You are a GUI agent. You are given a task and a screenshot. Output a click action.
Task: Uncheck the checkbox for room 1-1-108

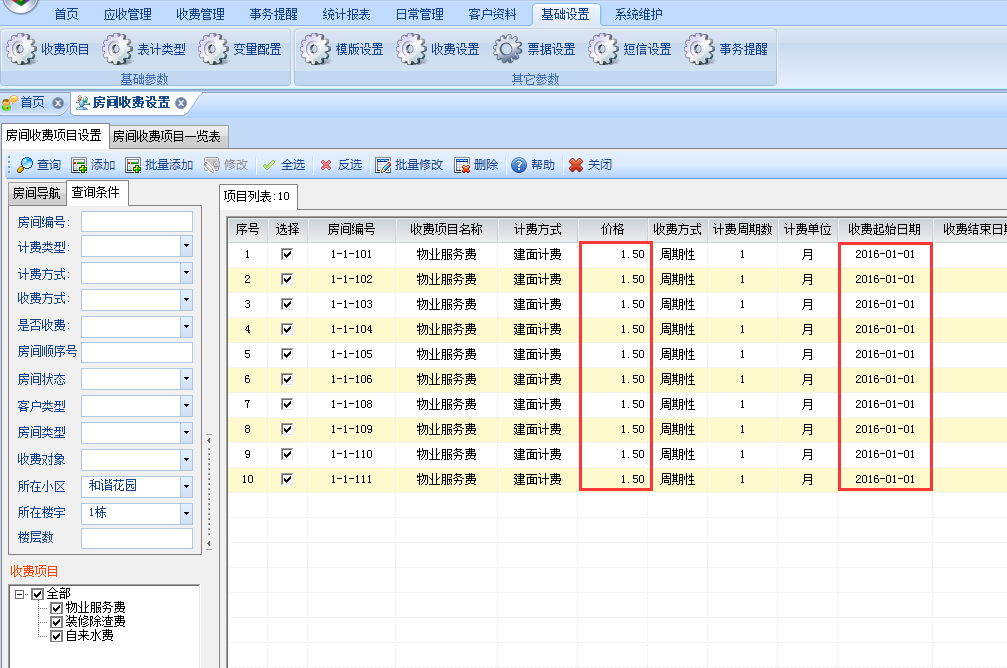[287, 404]
